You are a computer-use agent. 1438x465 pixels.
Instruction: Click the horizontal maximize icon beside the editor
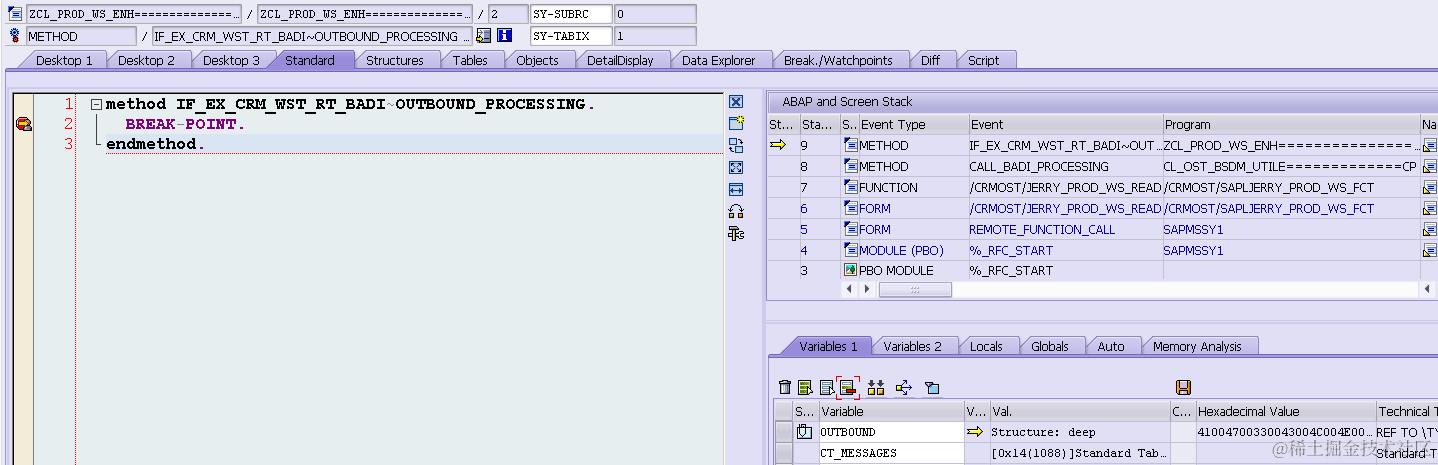tap(736, 190)
